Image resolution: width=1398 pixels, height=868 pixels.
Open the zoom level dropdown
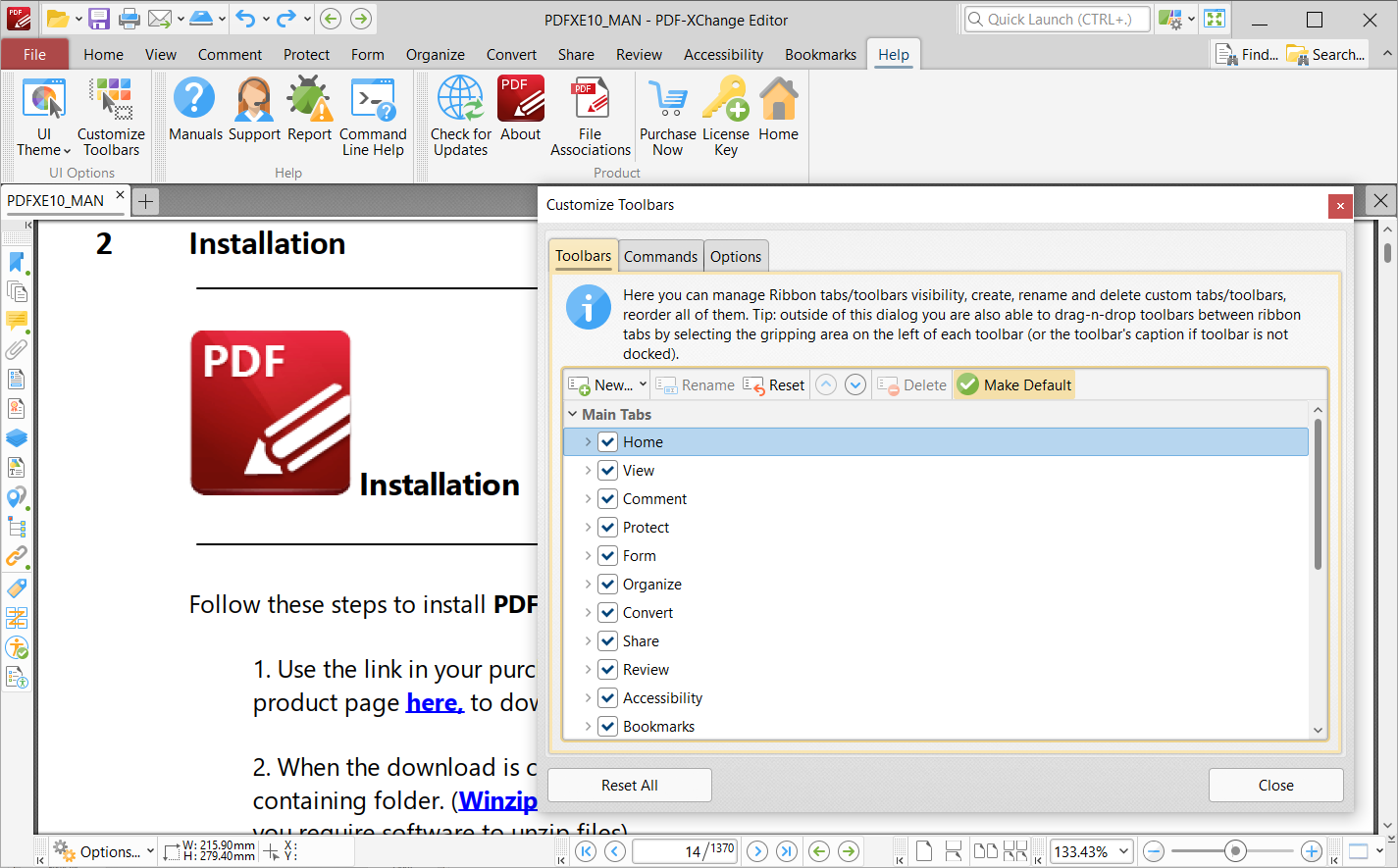pyautogui.click(x=1123, y=851)
